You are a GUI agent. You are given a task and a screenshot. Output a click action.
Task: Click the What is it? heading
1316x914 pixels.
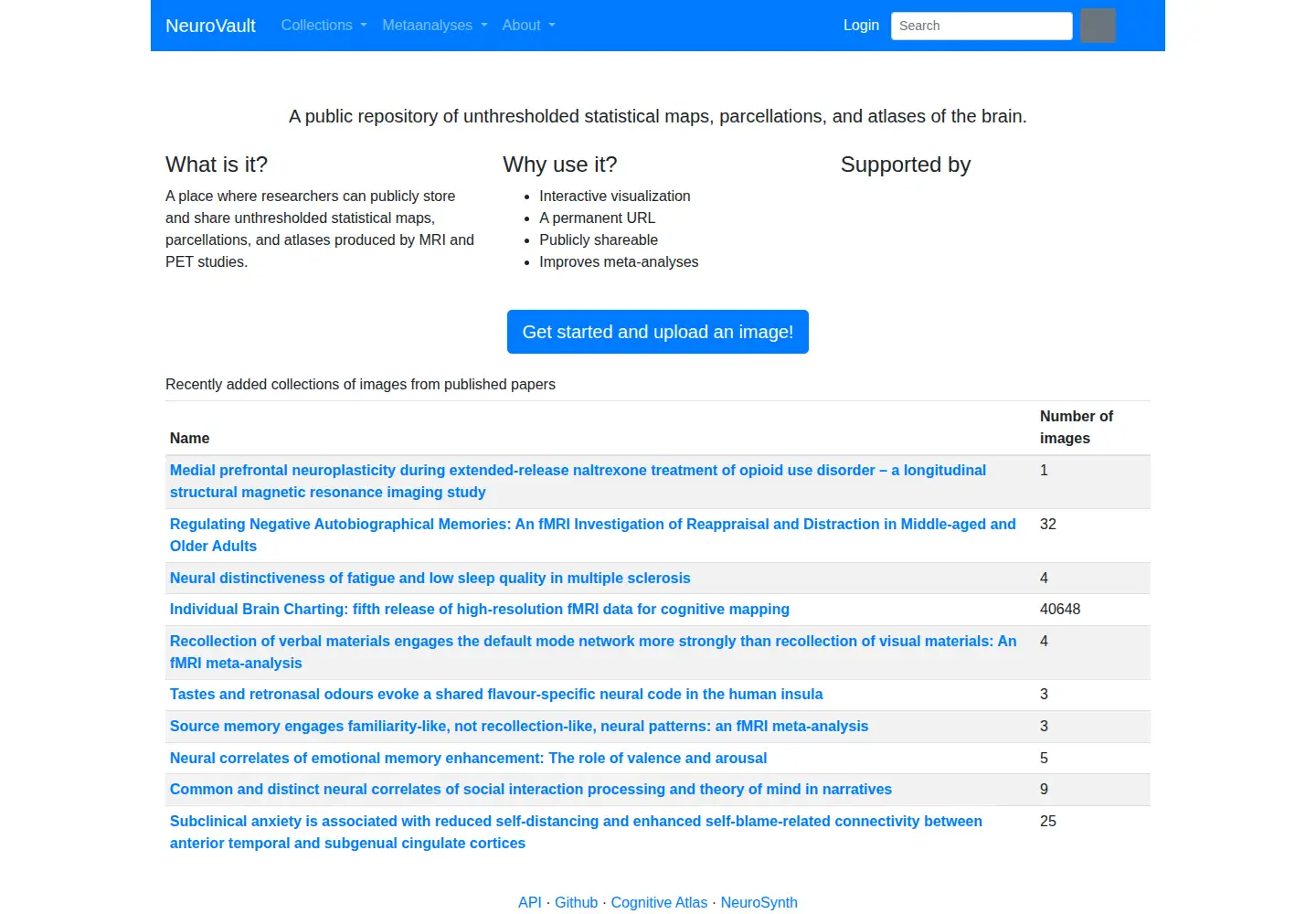point(217,165)
